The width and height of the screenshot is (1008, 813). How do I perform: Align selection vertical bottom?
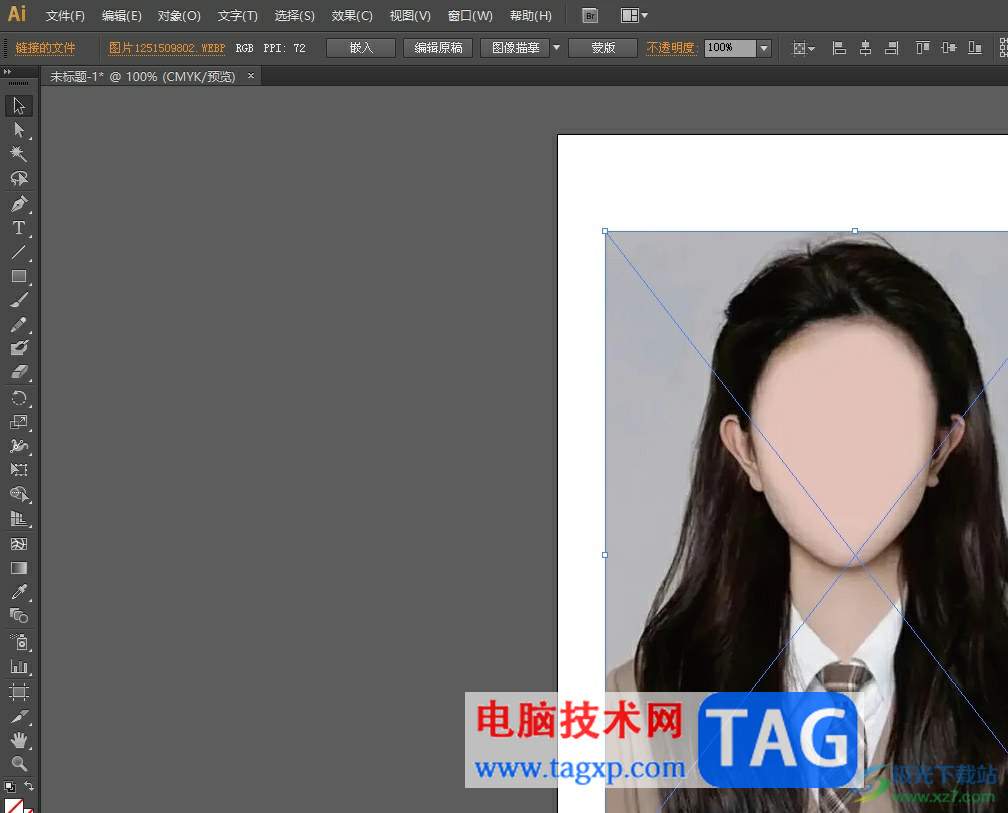(x=975, y=48)
